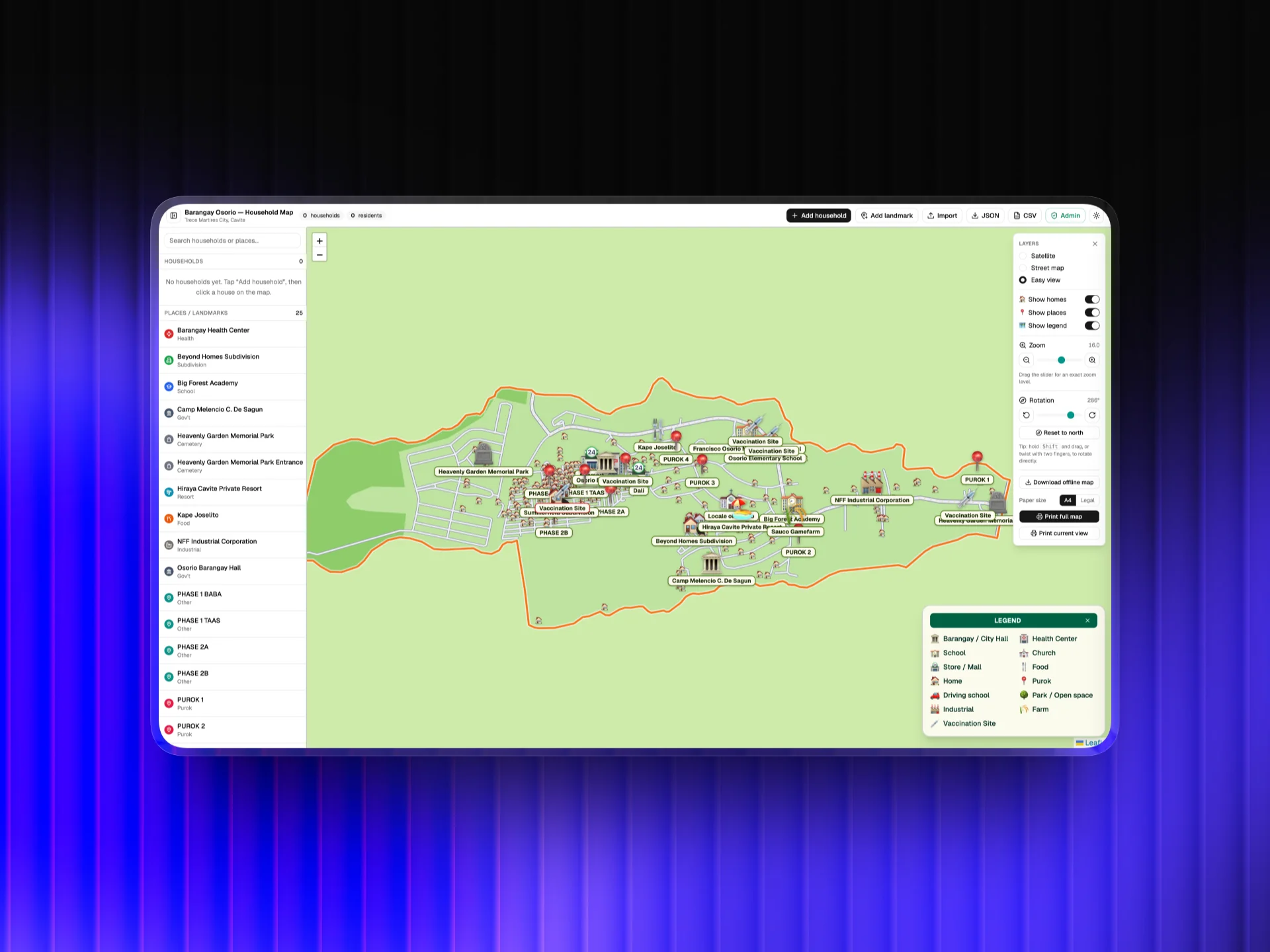This screenshot has width=1270, height=952.
Task: Click the PUROK 2 list pin icon
Action: pyautogui.click(x=169, y=730)
